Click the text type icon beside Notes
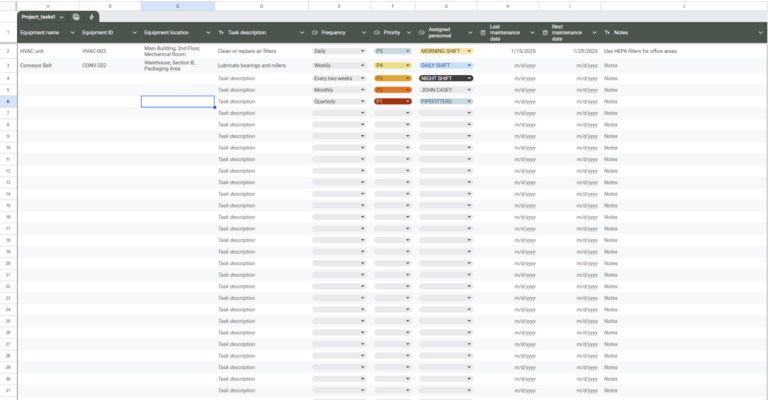768x400 pixels. pos(607,33)
